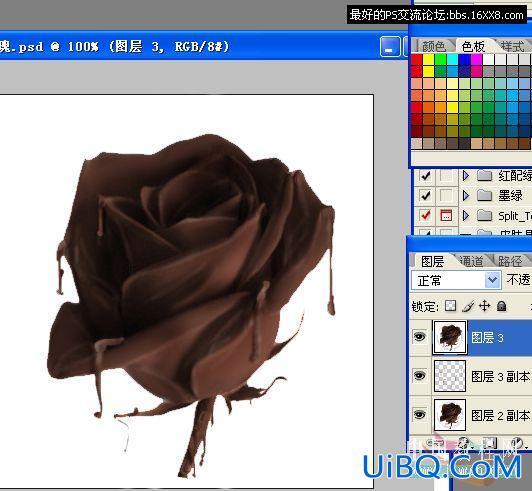Switch to the 通道 channels tab
Screen dimensions: 532x491
[x=471, y=261]
